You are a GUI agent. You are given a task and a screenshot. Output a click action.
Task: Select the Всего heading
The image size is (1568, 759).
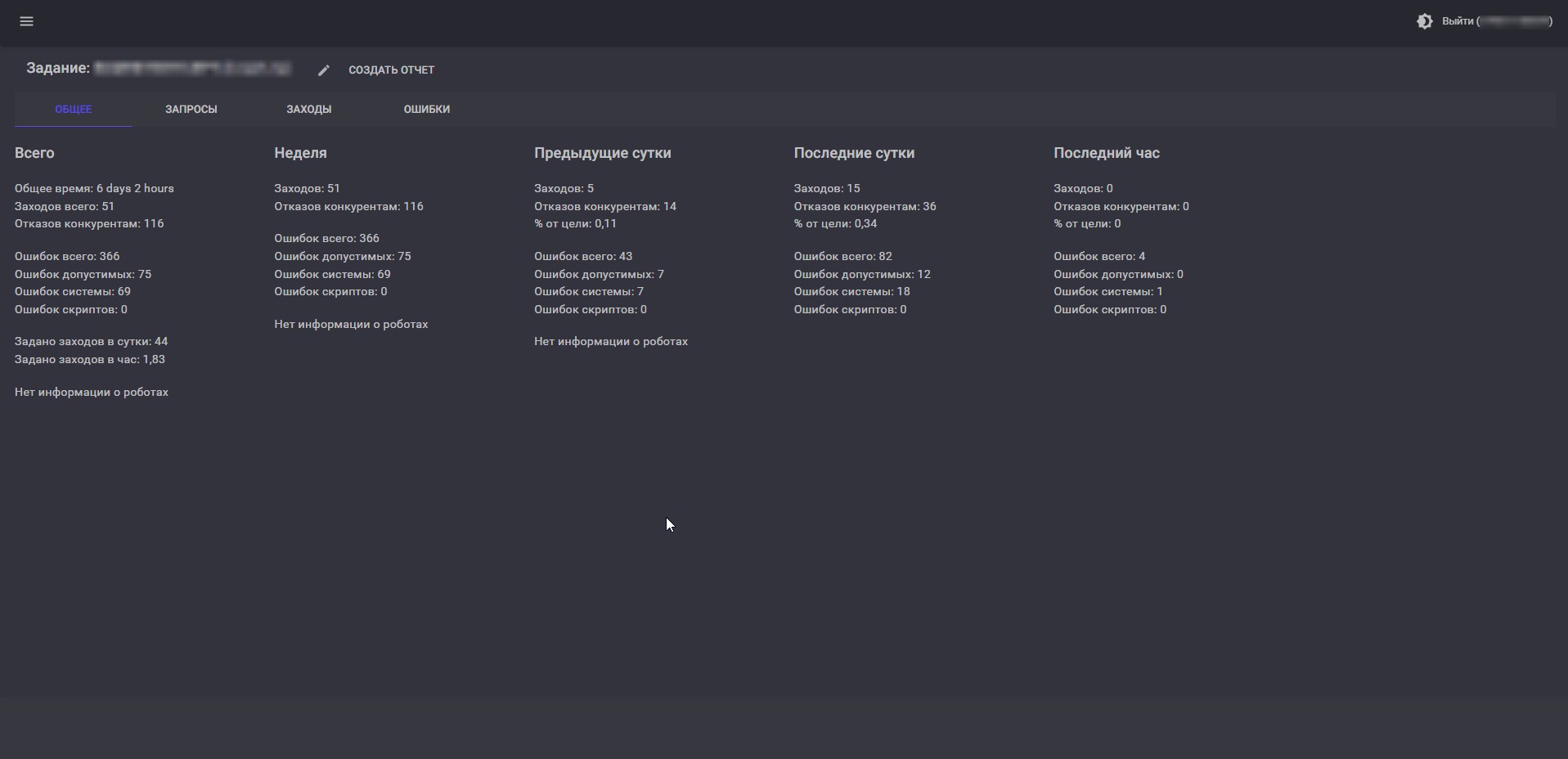tap(34, 153)
